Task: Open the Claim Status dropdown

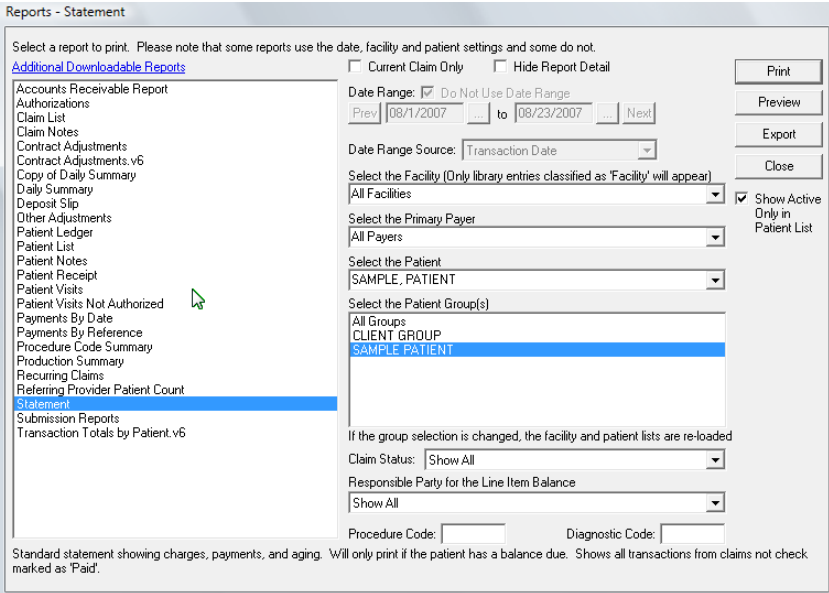Action: 714,459
